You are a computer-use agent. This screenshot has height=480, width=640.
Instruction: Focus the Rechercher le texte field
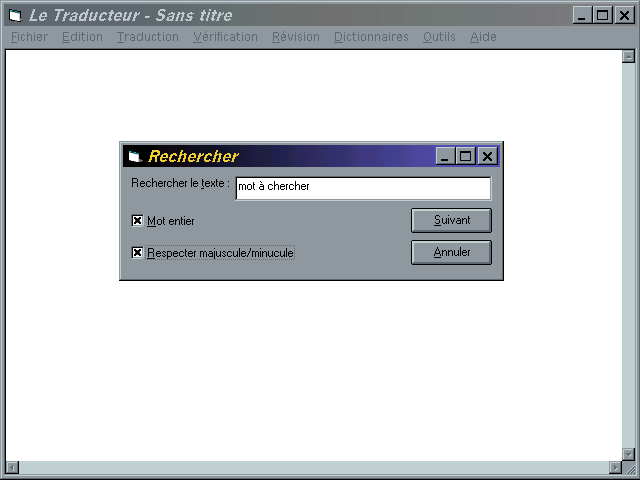click(x=363, y=188)
